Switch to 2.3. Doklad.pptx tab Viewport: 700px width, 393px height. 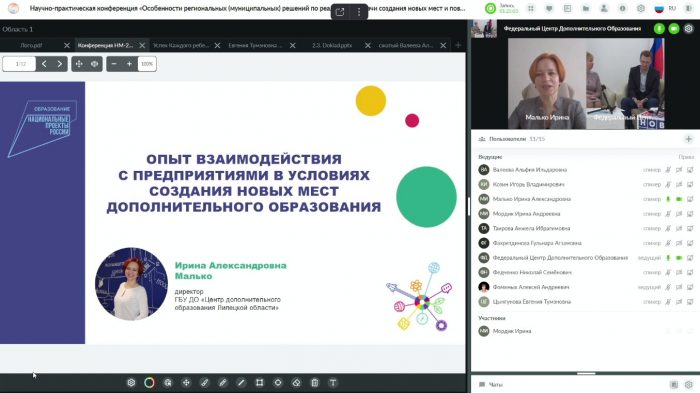pyautogui.click(x=332, y=45)
